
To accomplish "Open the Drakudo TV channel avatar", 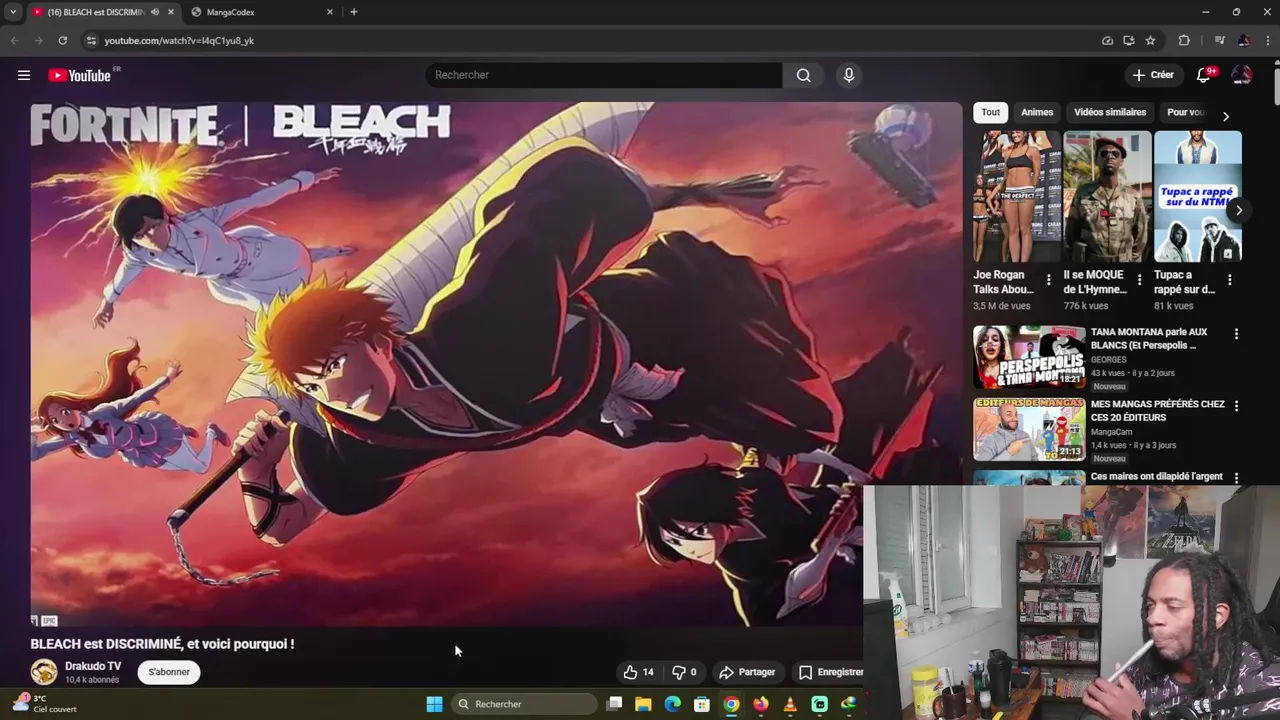I will tap(44, 672).
